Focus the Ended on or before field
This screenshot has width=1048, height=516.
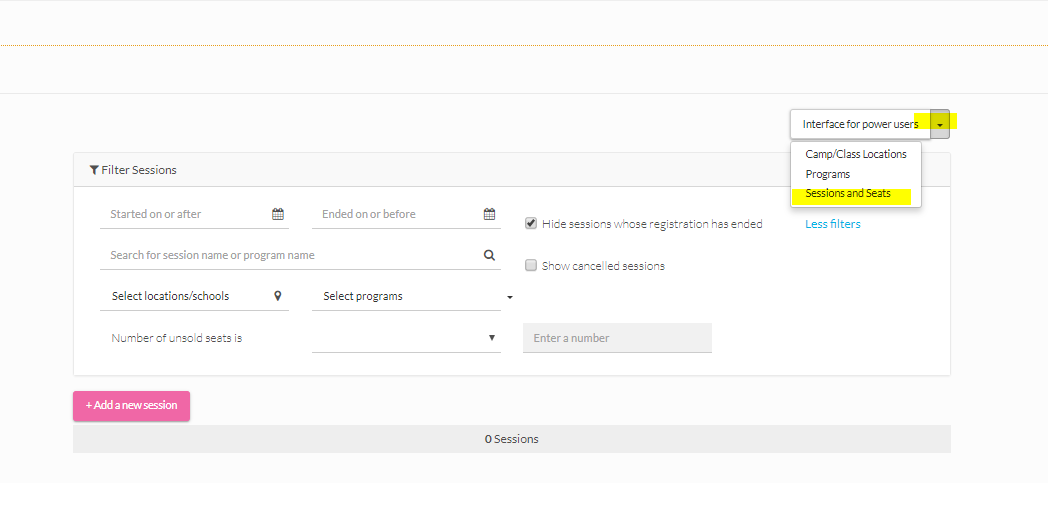point(398,214)
